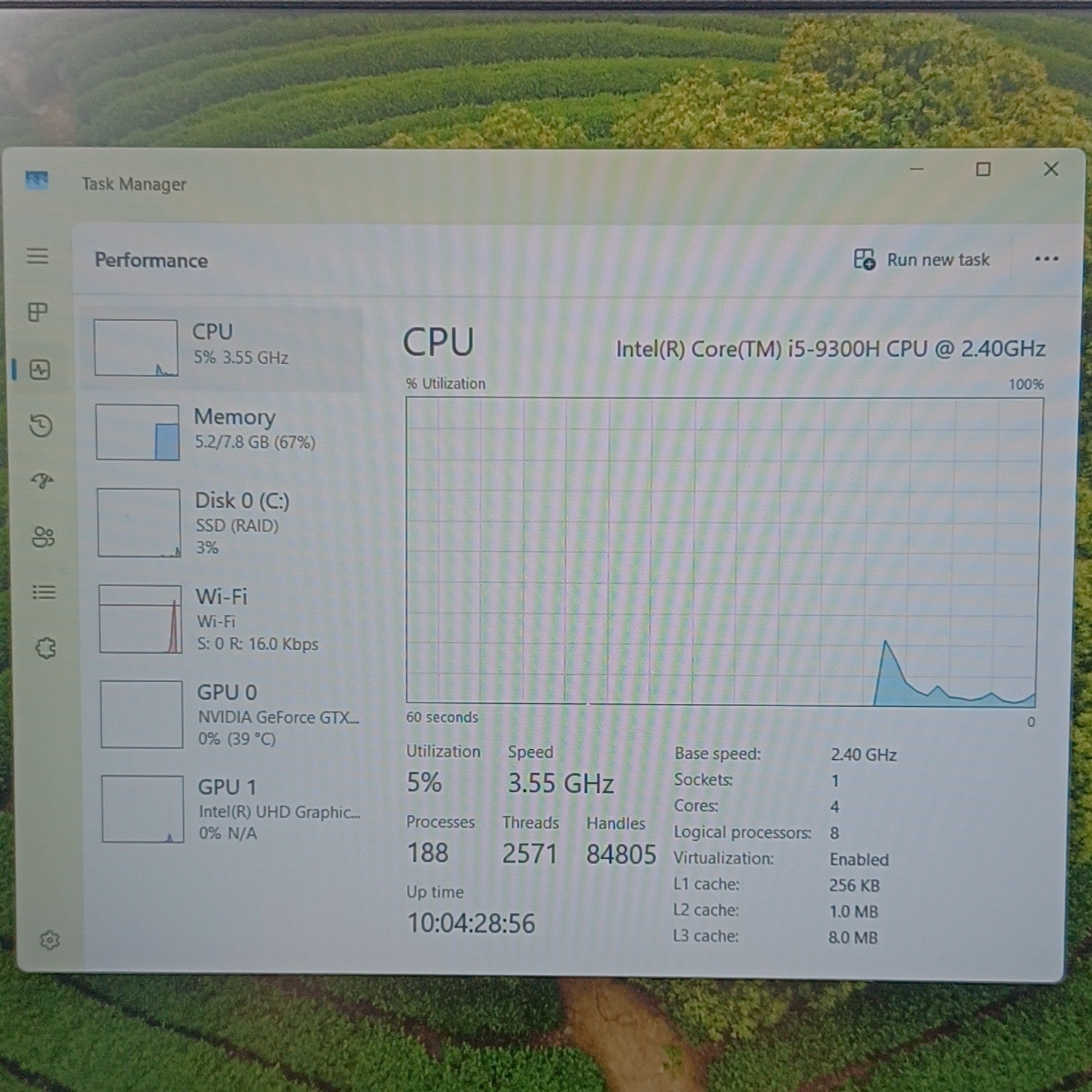Select Memory in the performance list
The image size is (1092, 1092).
[228, 432]
